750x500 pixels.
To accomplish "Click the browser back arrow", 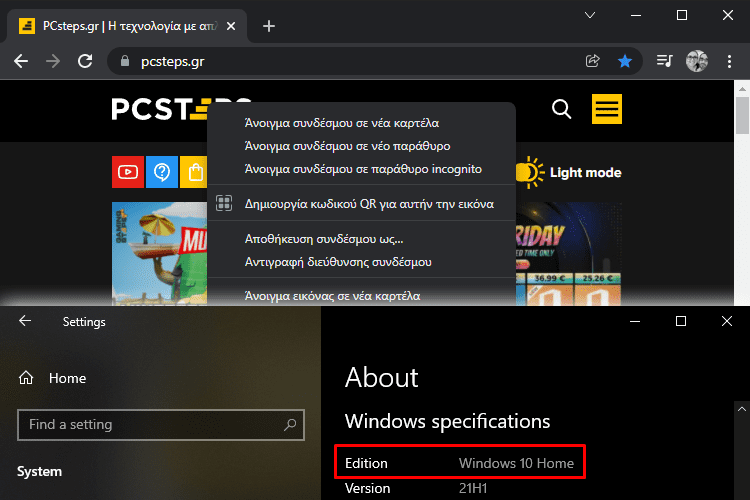I will pyautogui.click(x=21, y=61).
